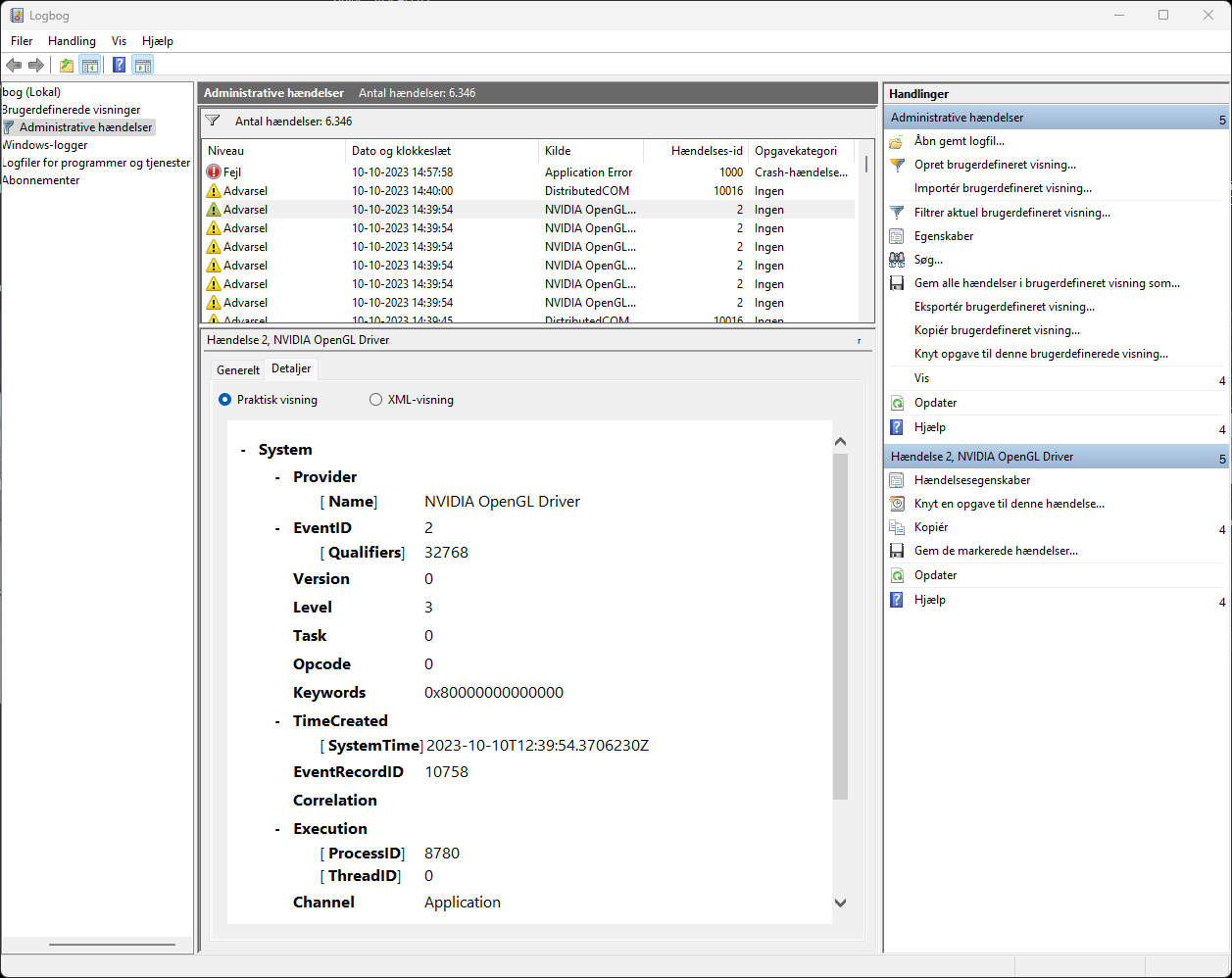1232x978 pixels.
Task: Click the filter funnel icon above event list
Action: pos(213,121)
